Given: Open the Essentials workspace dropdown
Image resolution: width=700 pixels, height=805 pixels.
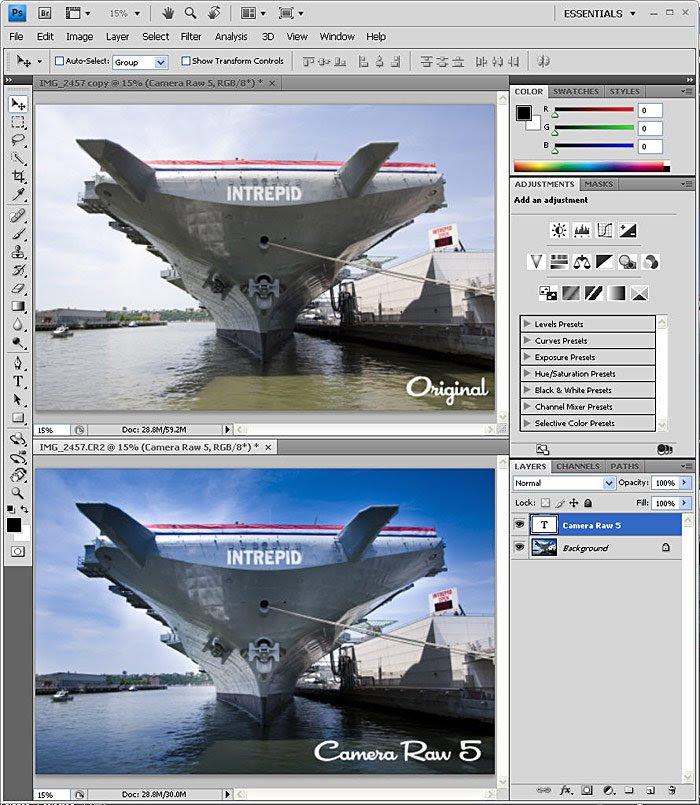Looking at the screenshot, I should (599, 13).
